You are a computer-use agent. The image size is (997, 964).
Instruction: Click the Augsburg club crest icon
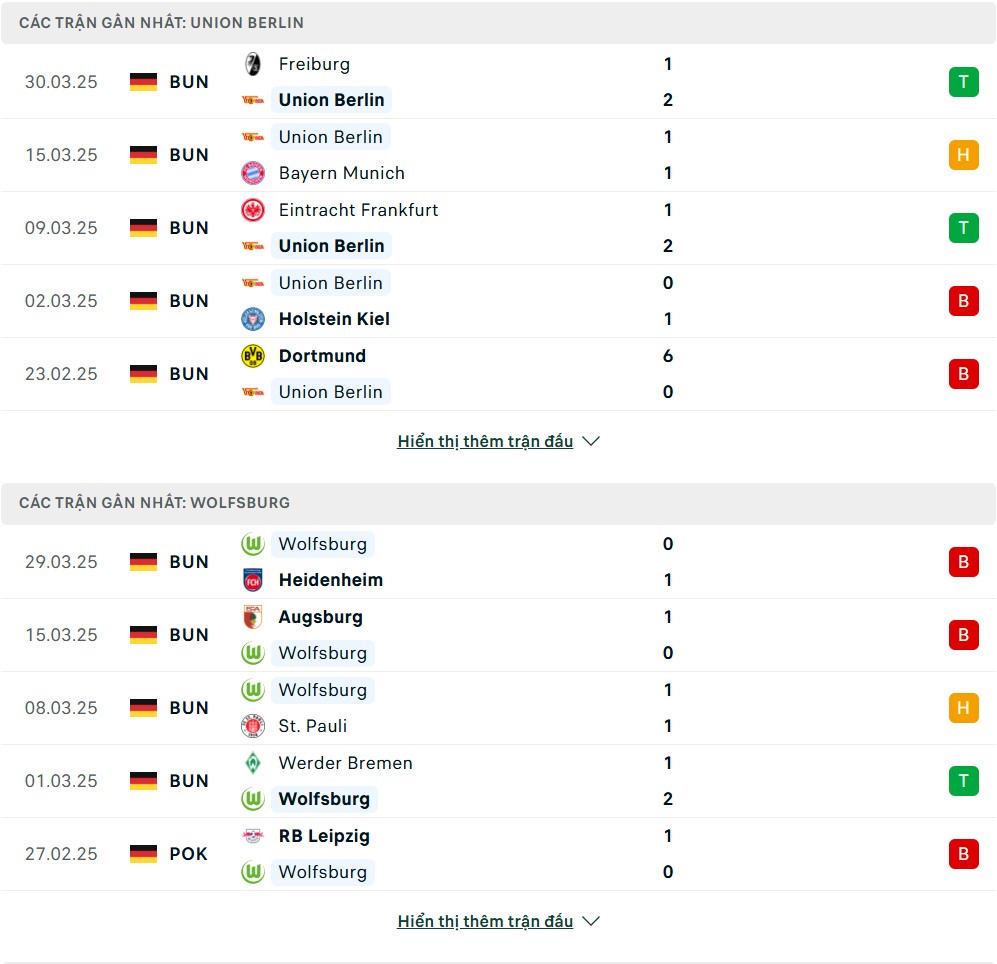[x=253, y=617]
